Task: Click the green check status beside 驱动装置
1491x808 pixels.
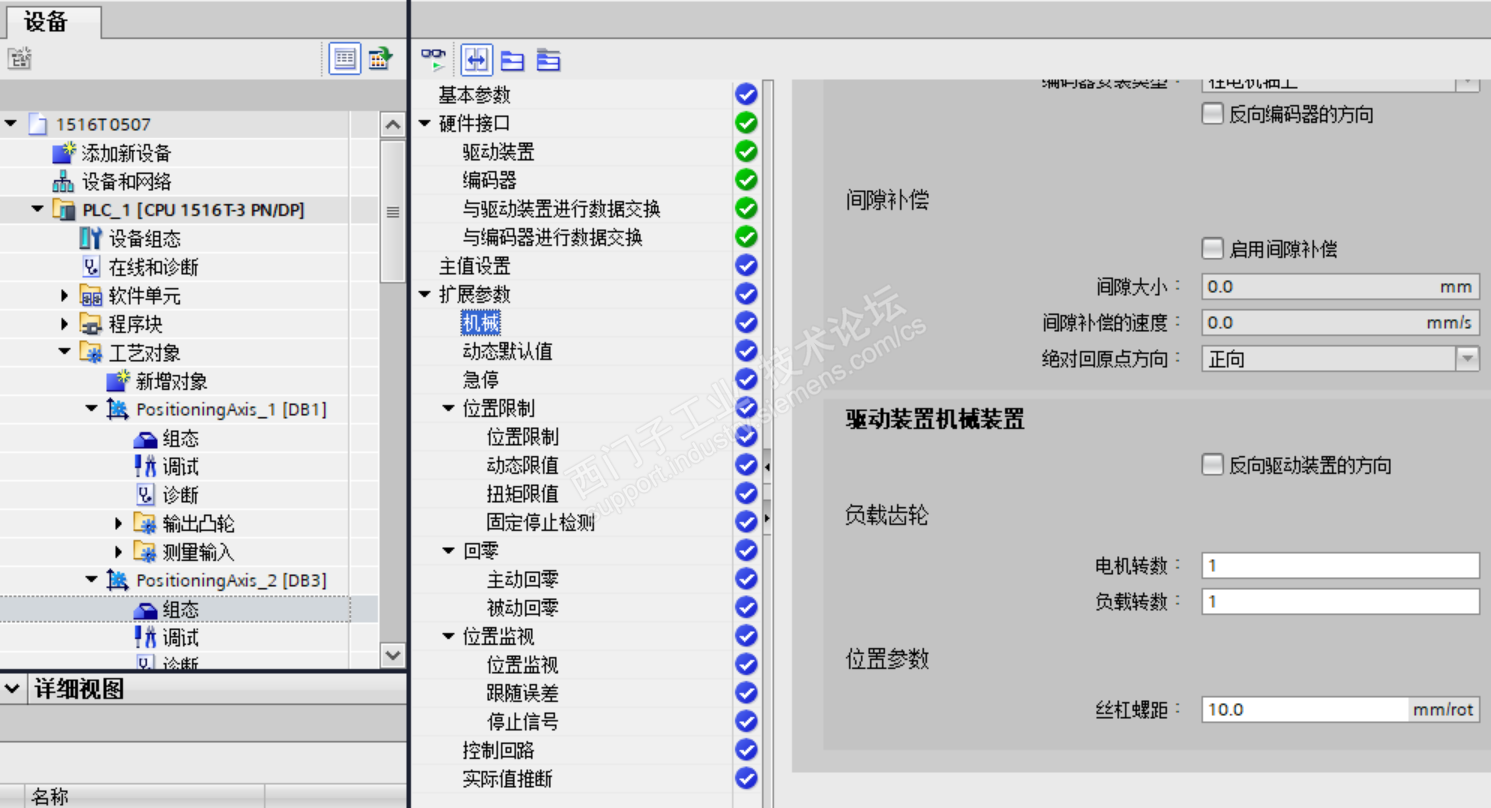Action: [x=746, y=152]
